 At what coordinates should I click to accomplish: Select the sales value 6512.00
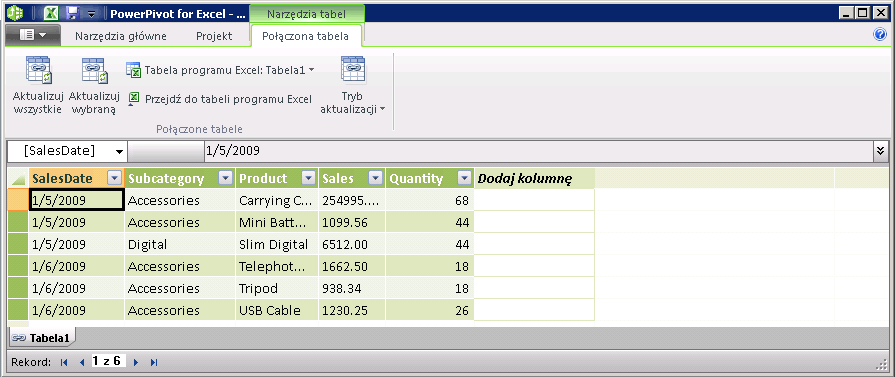click(x=352, y=244)
